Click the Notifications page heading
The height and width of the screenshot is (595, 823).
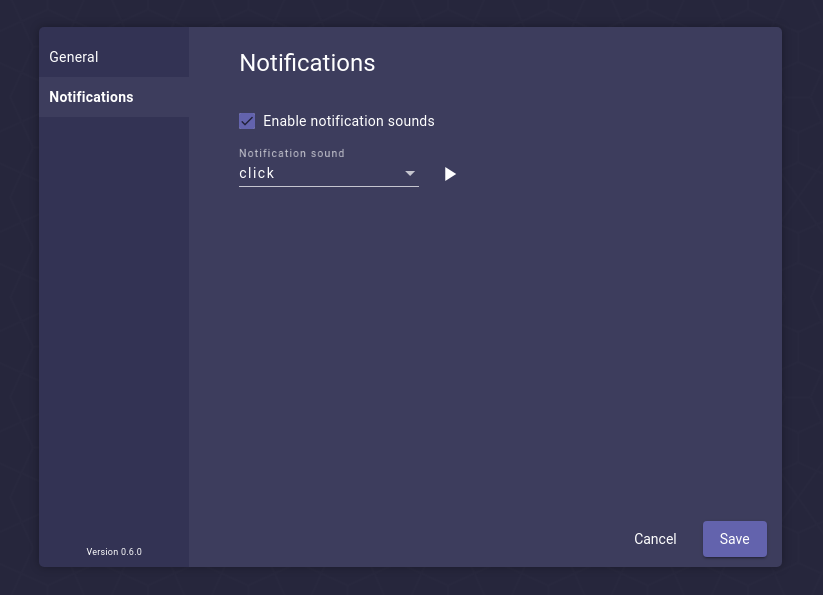pos(307,63)
